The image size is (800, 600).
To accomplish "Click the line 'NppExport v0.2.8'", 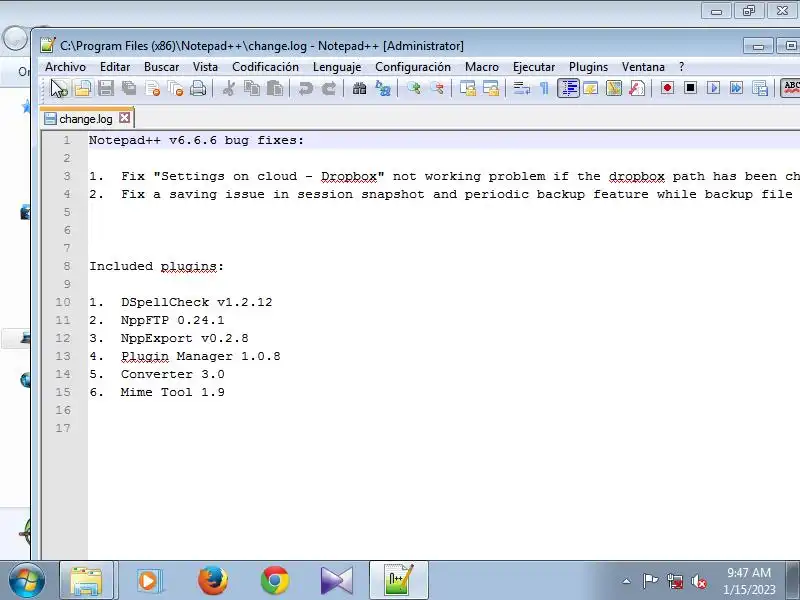I will [185, 338].
